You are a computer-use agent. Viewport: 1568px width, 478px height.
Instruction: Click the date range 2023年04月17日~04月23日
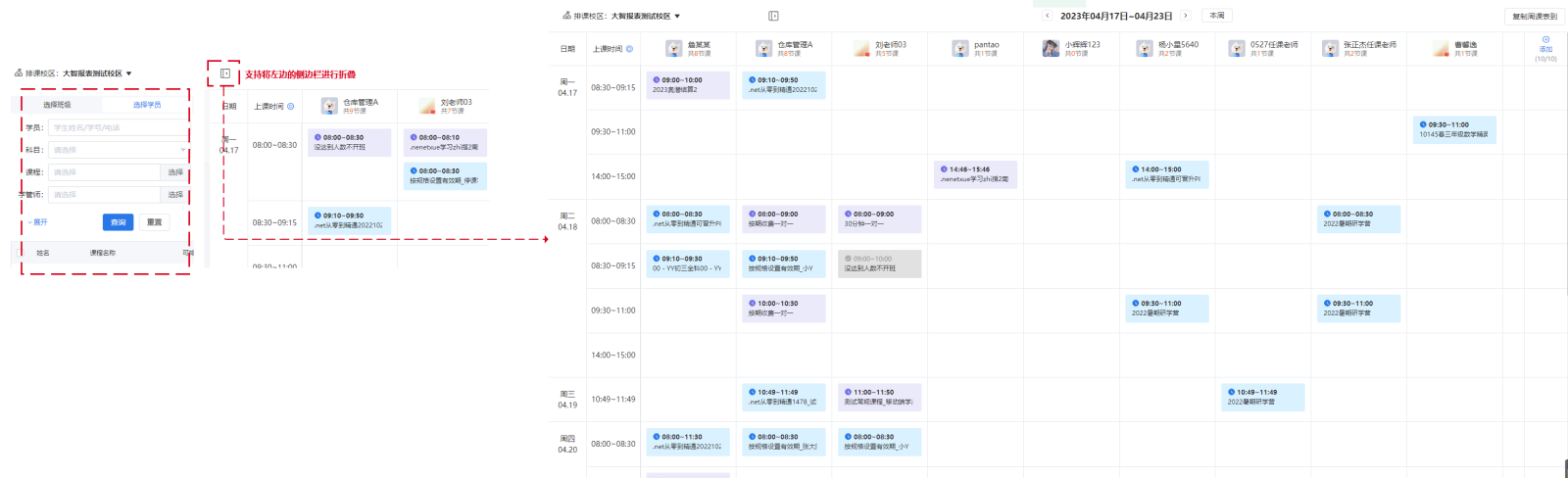[x=1116, y=16]
